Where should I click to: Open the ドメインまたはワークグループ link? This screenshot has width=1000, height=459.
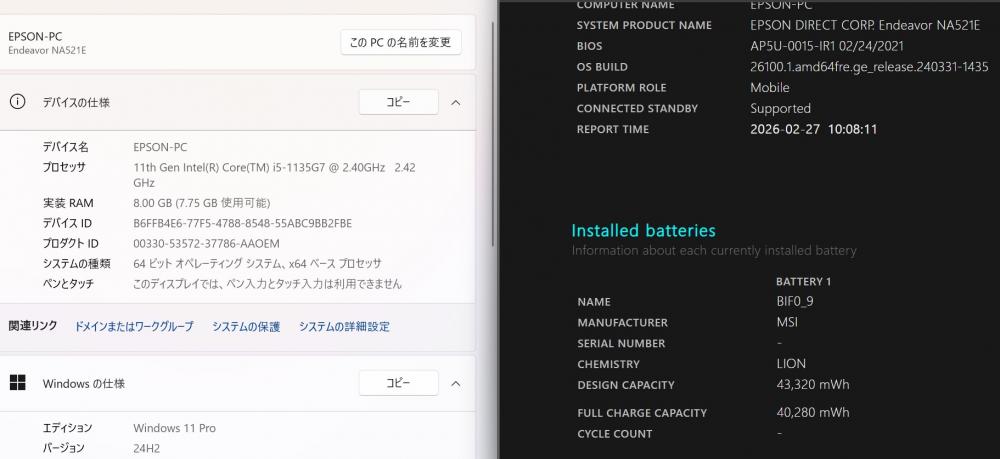134,326
